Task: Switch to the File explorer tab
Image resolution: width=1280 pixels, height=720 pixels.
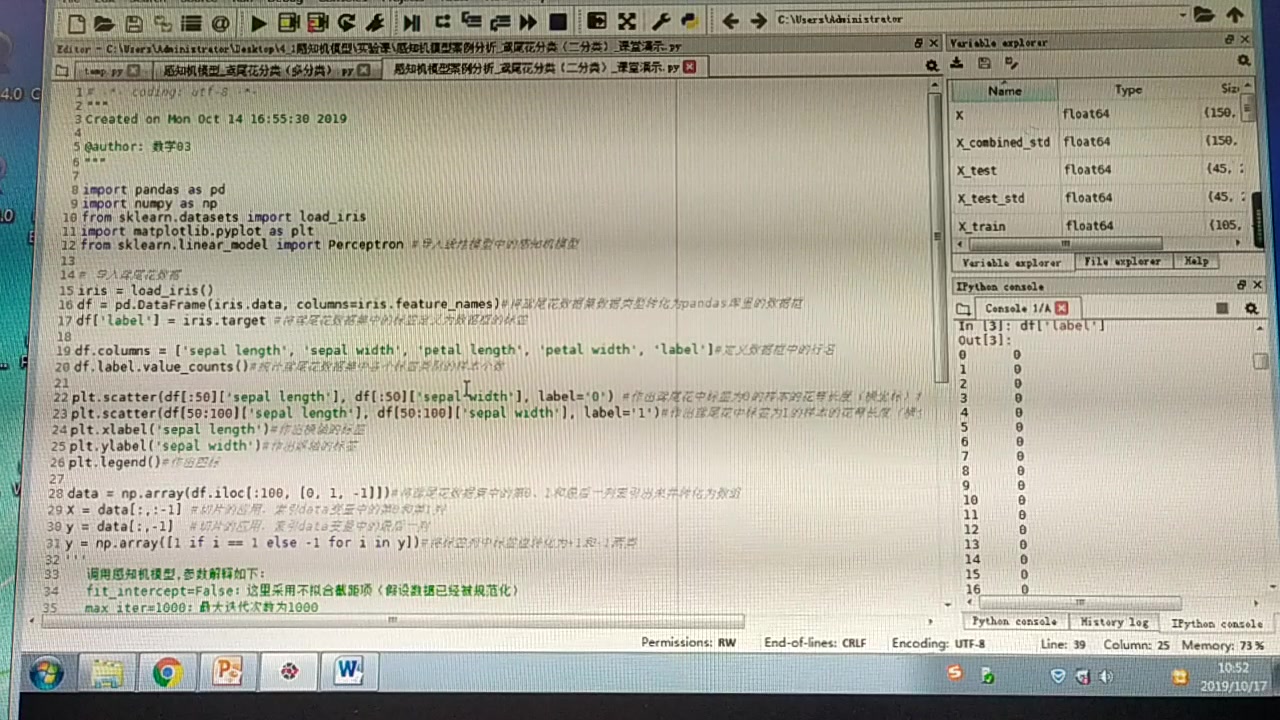Action: tap(1122, 261)
